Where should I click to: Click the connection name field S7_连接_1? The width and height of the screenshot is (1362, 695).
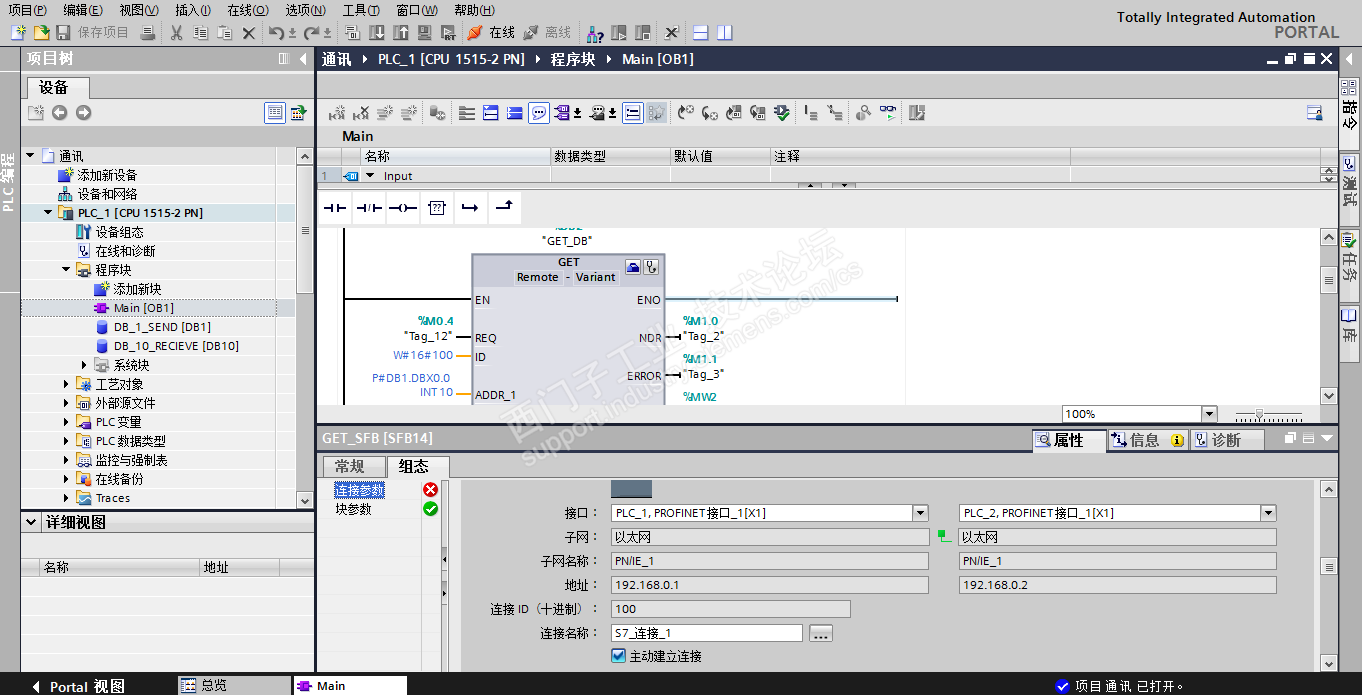[x=707, y=633]
